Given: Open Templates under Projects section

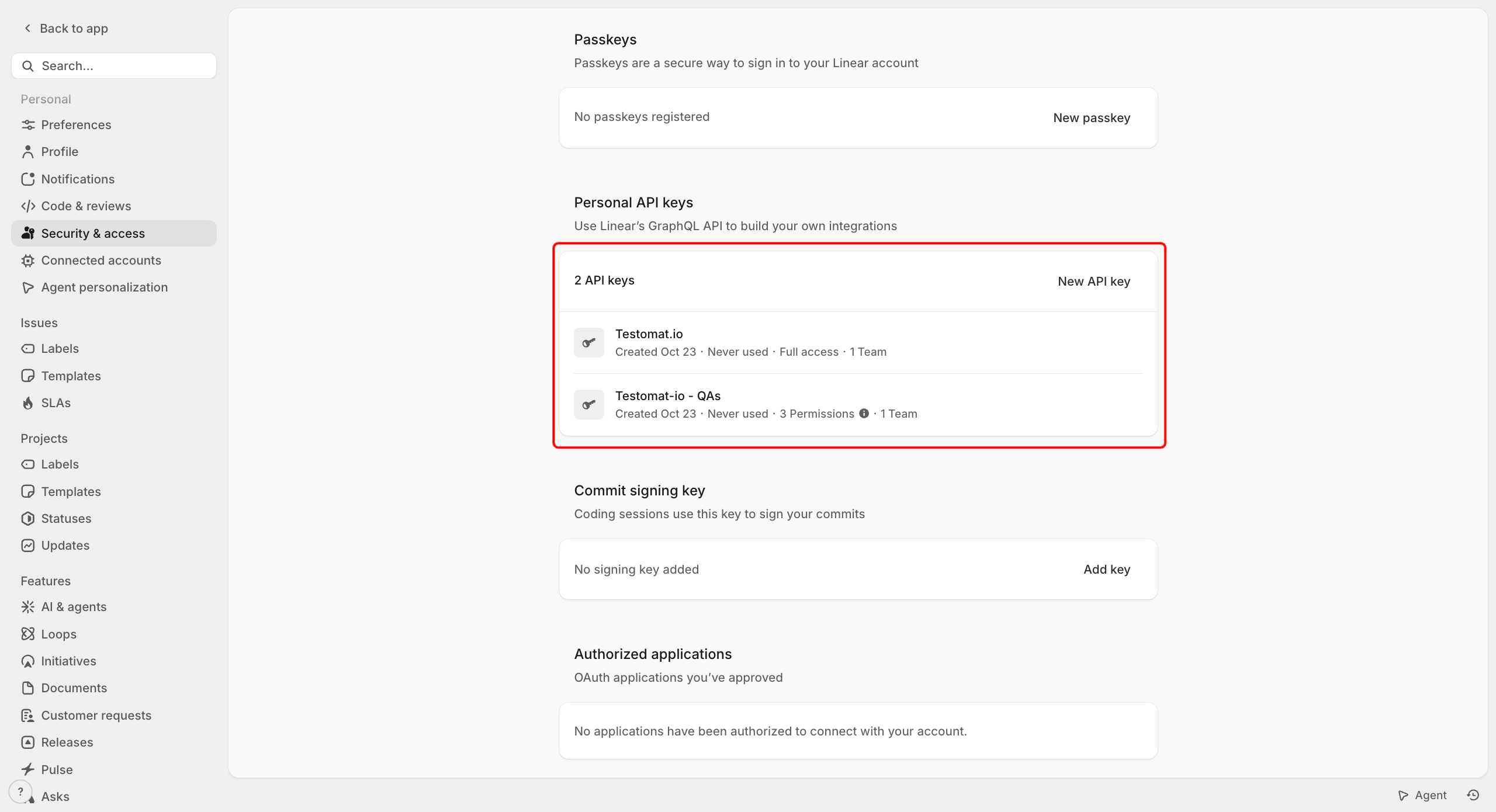Looking at the screenshot, I should (x=114, y=491).
